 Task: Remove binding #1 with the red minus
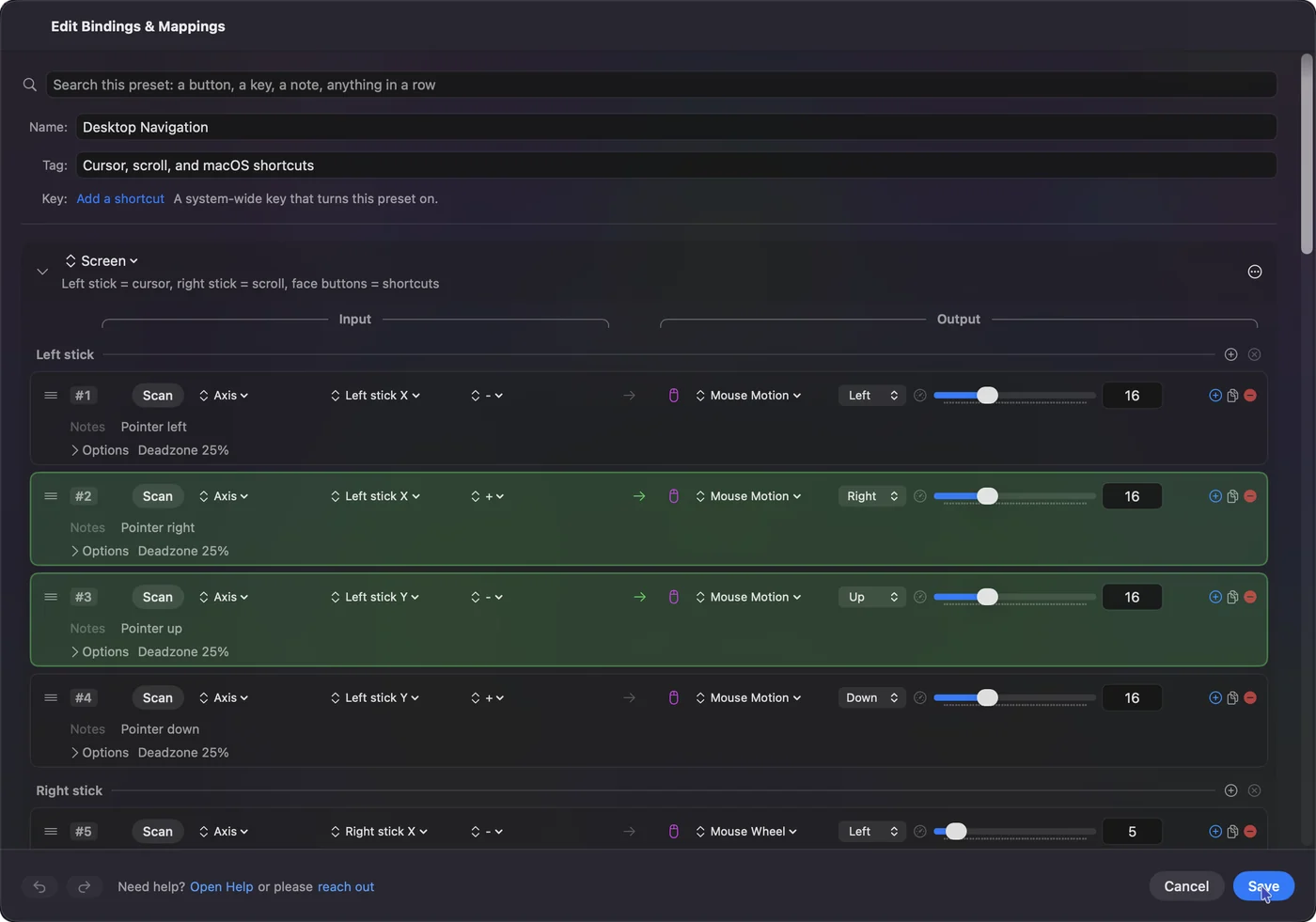pos(1250,396)
